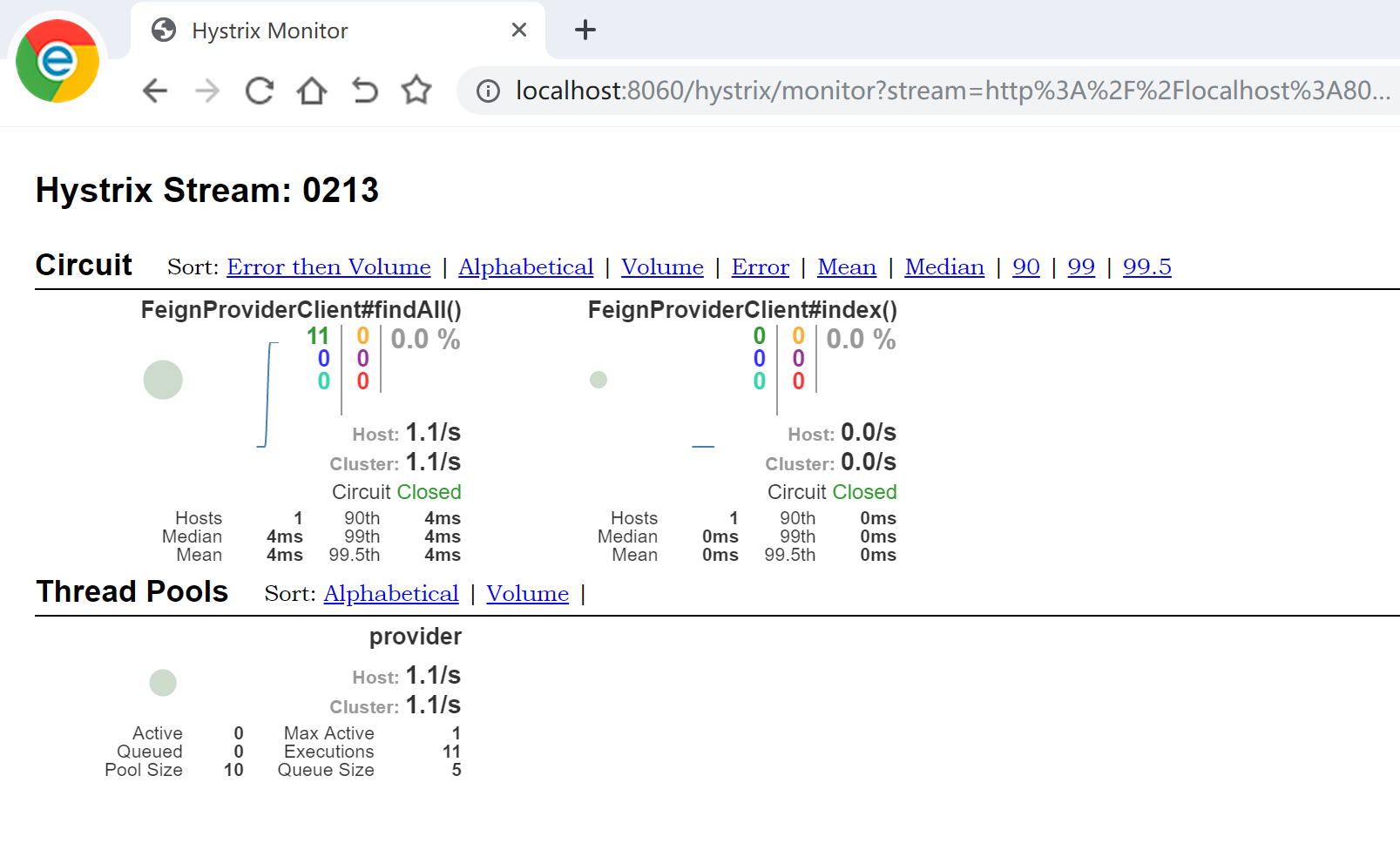Click the address bar URL
Viewport: 1400px width, 850px height.
tap(953, 91)
